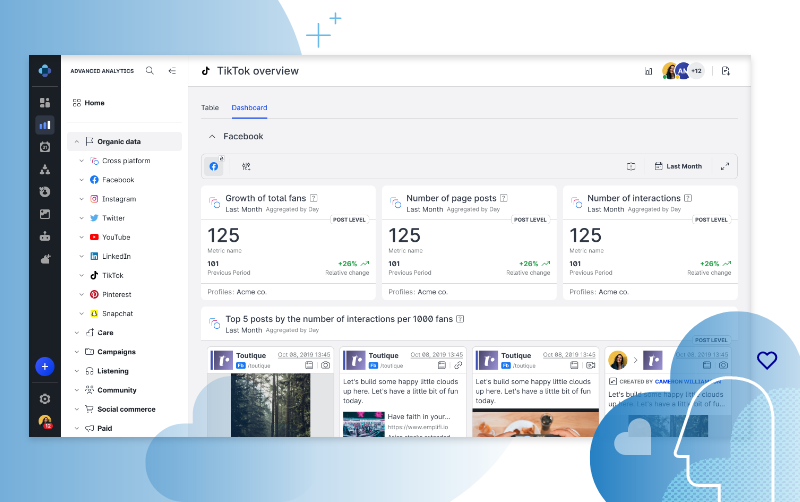Switch to the Table tab
Screen dimensions: 800x502
(x=209, y=107)
